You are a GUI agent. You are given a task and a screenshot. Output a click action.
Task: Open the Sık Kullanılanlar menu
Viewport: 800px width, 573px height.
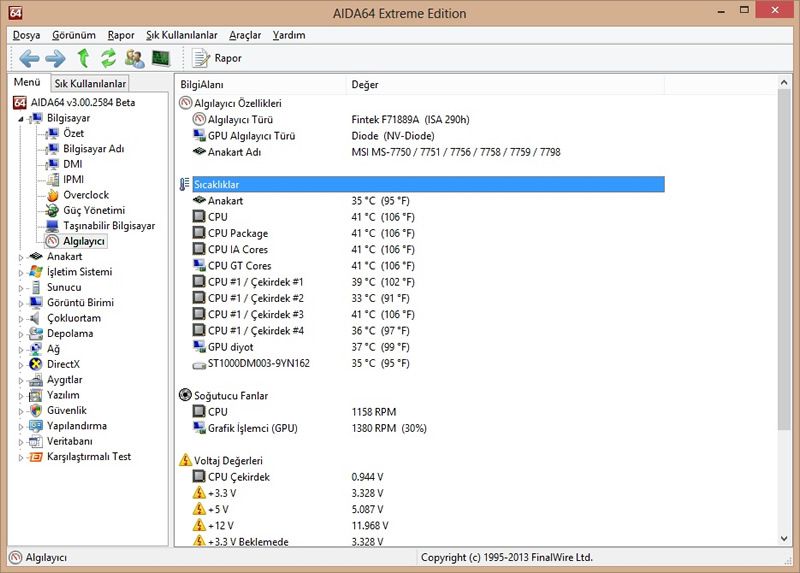182,35
